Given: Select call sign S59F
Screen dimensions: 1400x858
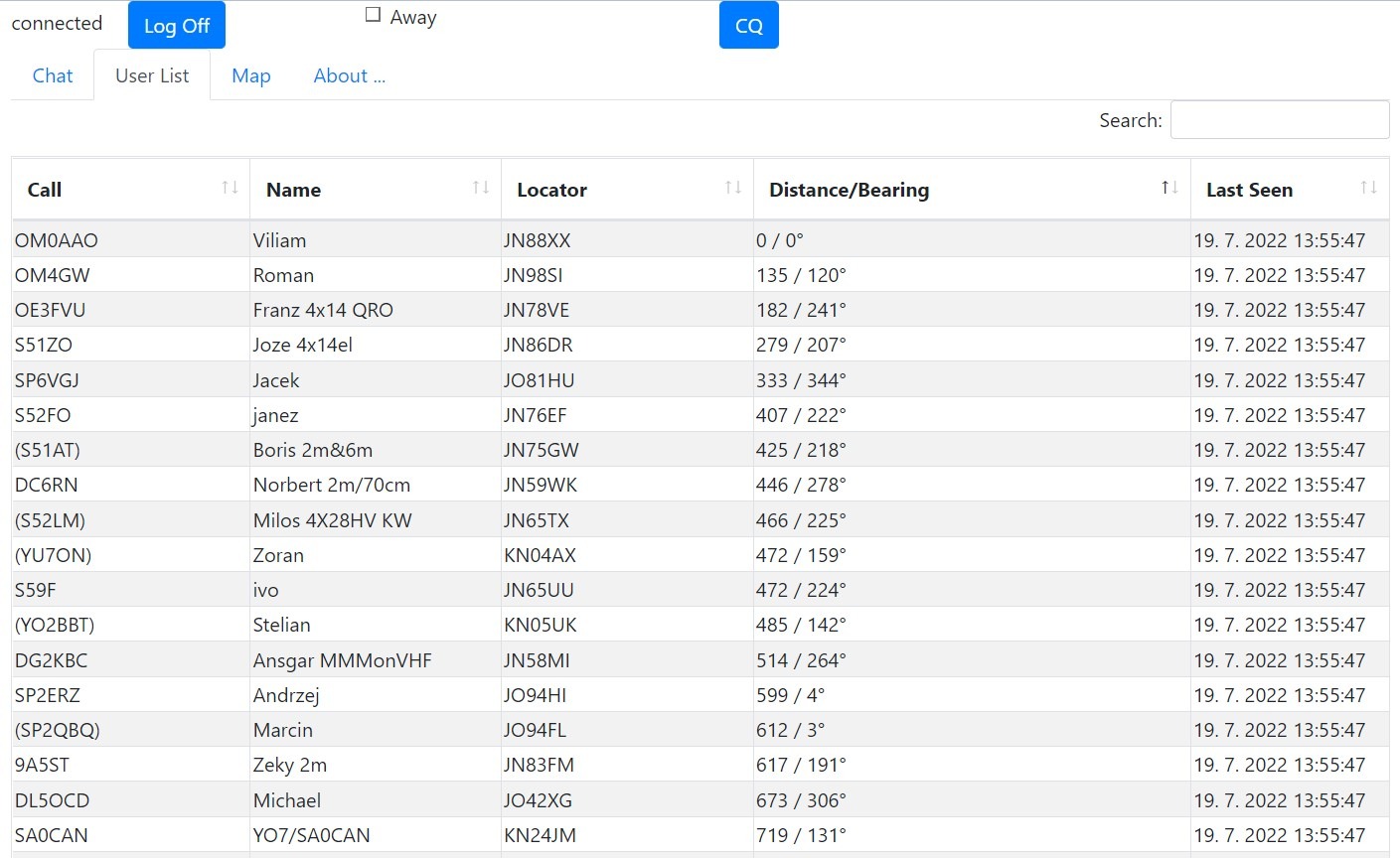Looking at the screenshot, I should pyautogui.click(x=36, y=590).
